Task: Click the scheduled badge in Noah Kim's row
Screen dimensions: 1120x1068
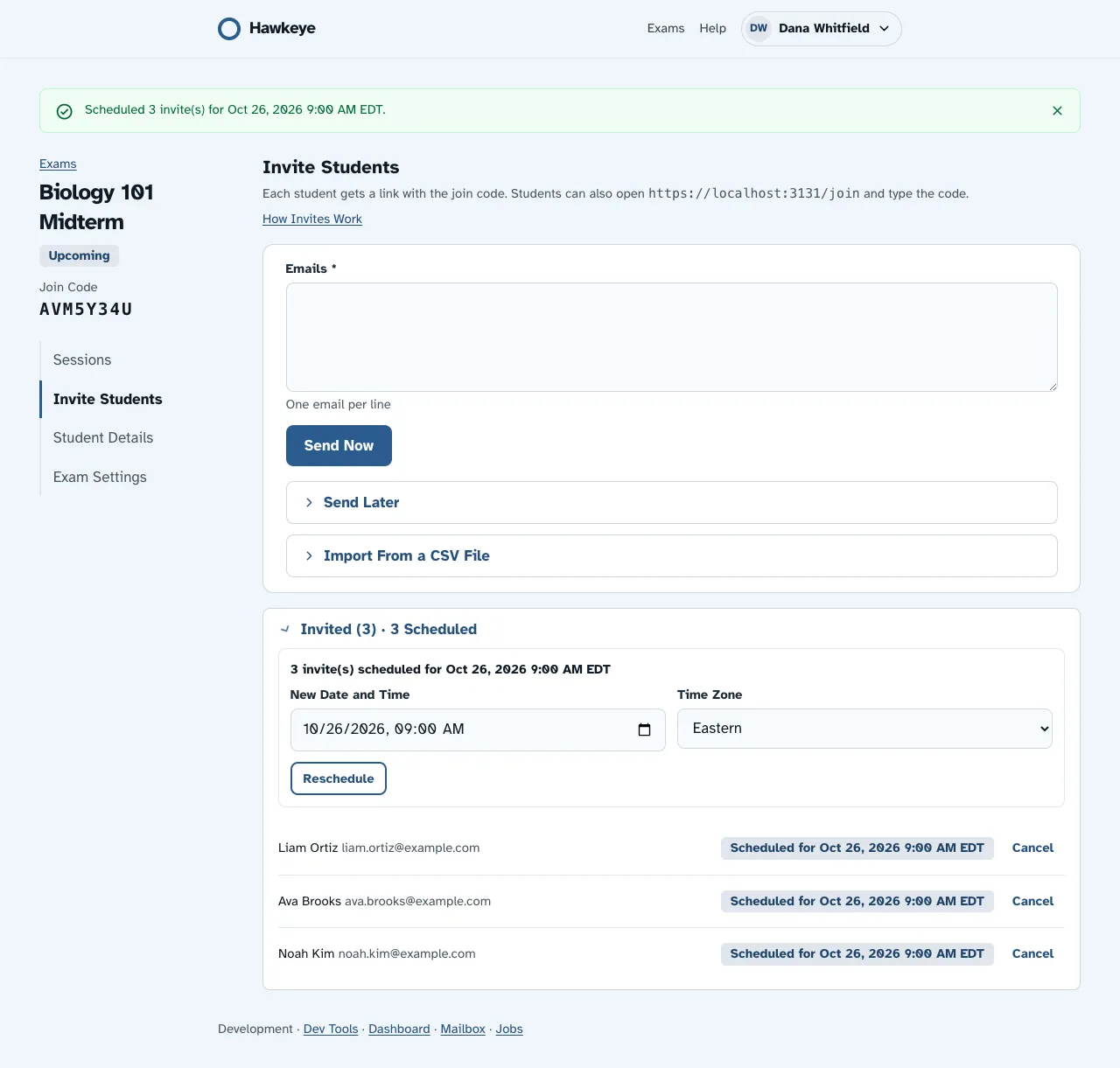Action: tap(857, 953)
